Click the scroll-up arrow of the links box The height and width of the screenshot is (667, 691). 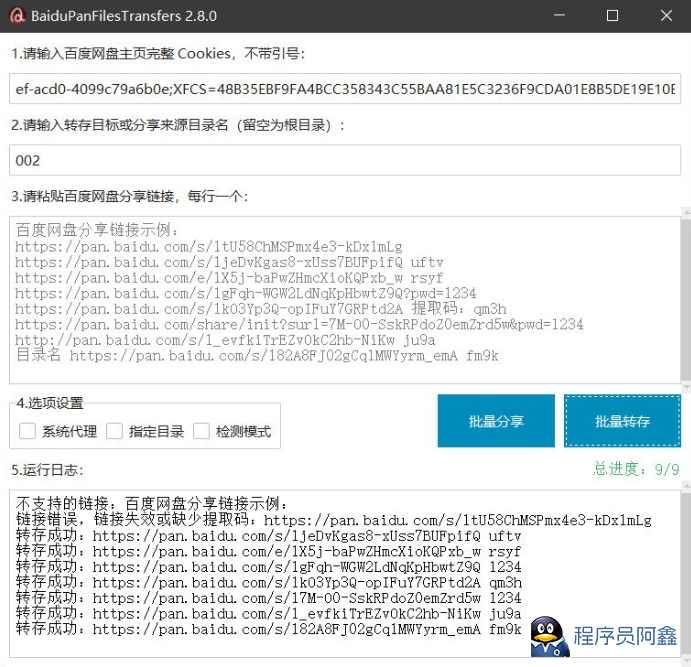pyautogui.click(x=686, y=214)
